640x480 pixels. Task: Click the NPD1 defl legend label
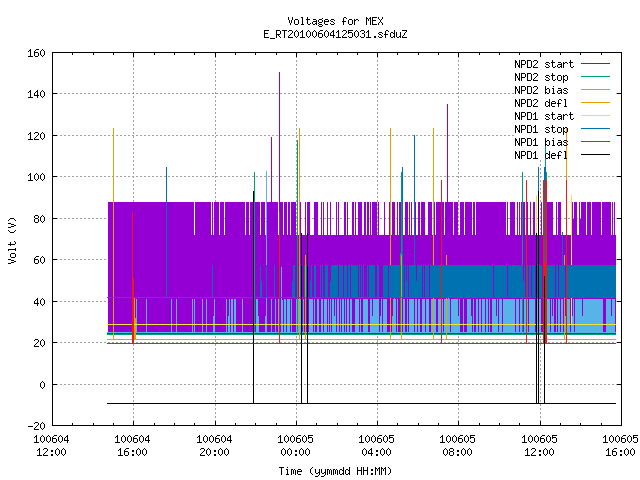[541, 155]
